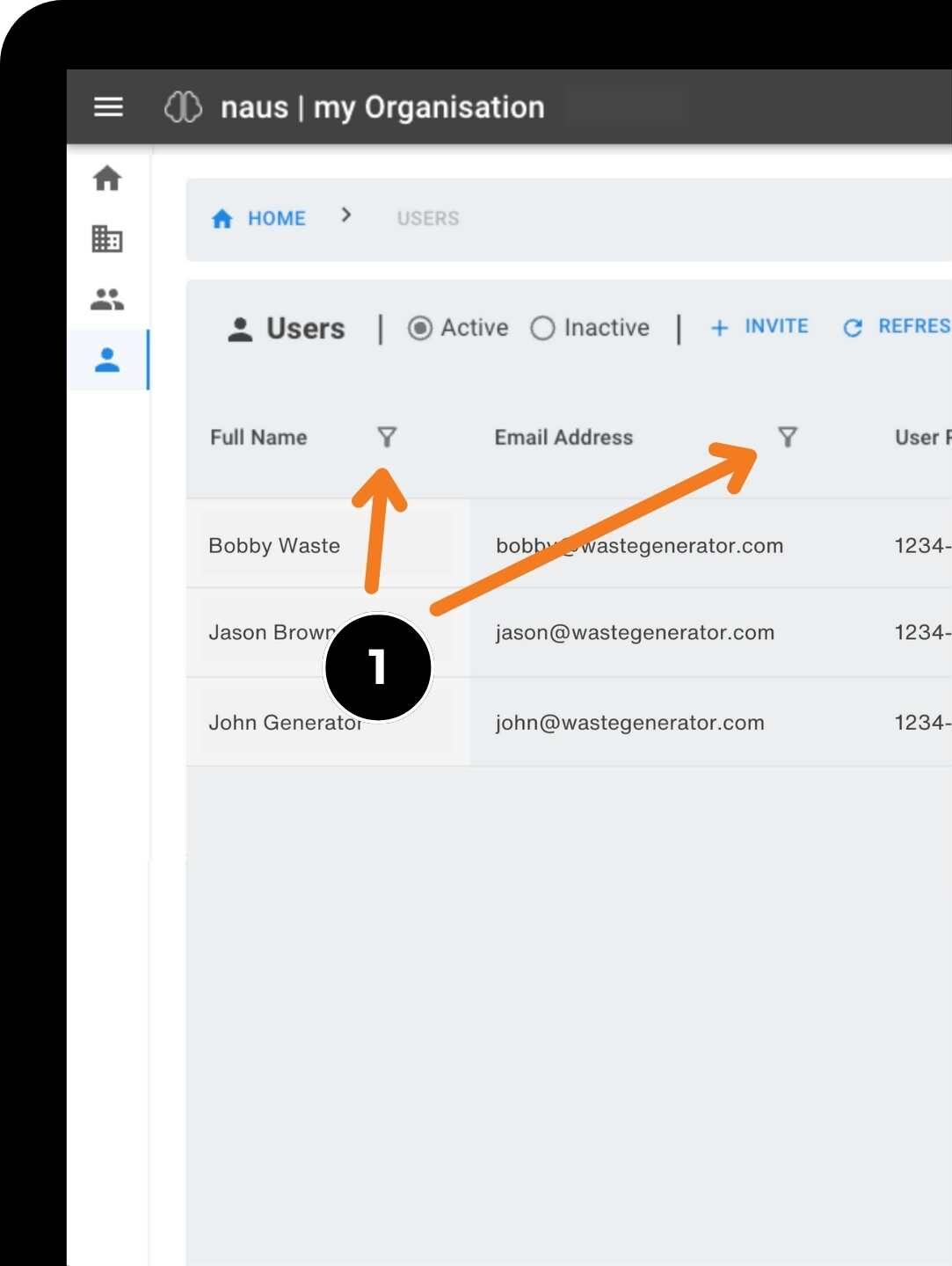Screen dimensions: 952x1266
Task: Open the hamburger navigation menu
Action: (x=108, y=106)
